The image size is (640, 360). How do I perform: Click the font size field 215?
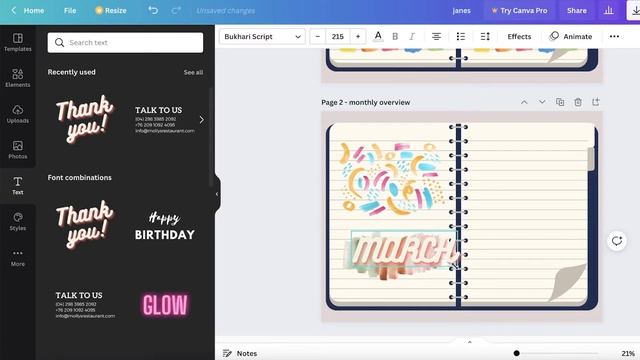(338, 36)
